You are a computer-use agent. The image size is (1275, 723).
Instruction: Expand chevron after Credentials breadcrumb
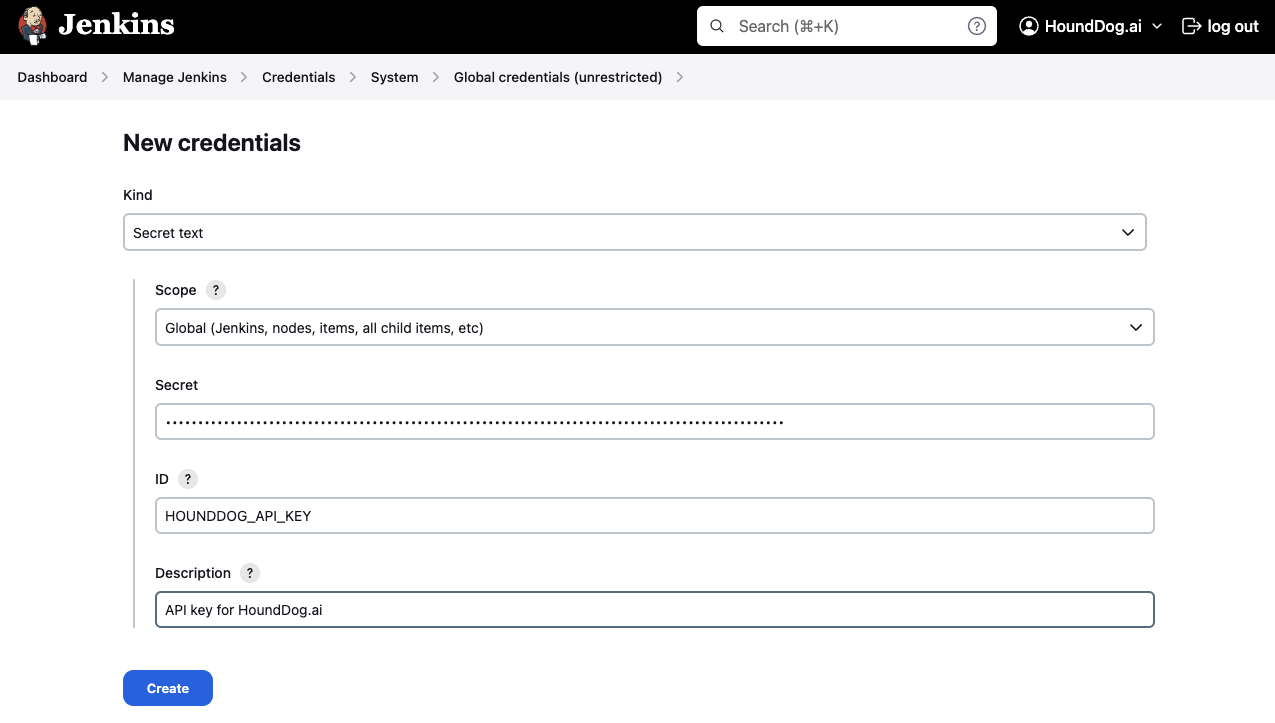click(x=353, y=77)
